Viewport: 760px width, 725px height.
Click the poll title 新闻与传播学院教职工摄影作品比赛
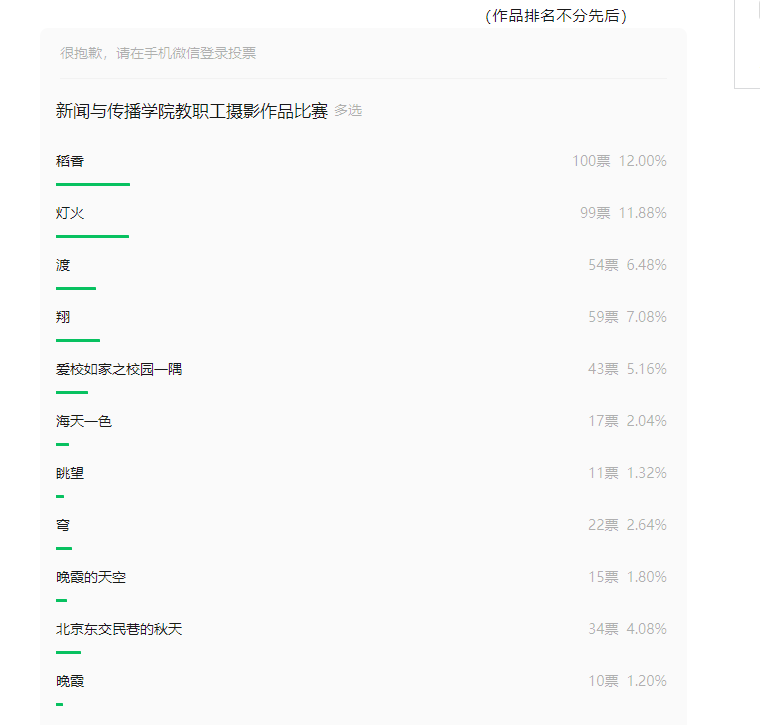[192, 111]
